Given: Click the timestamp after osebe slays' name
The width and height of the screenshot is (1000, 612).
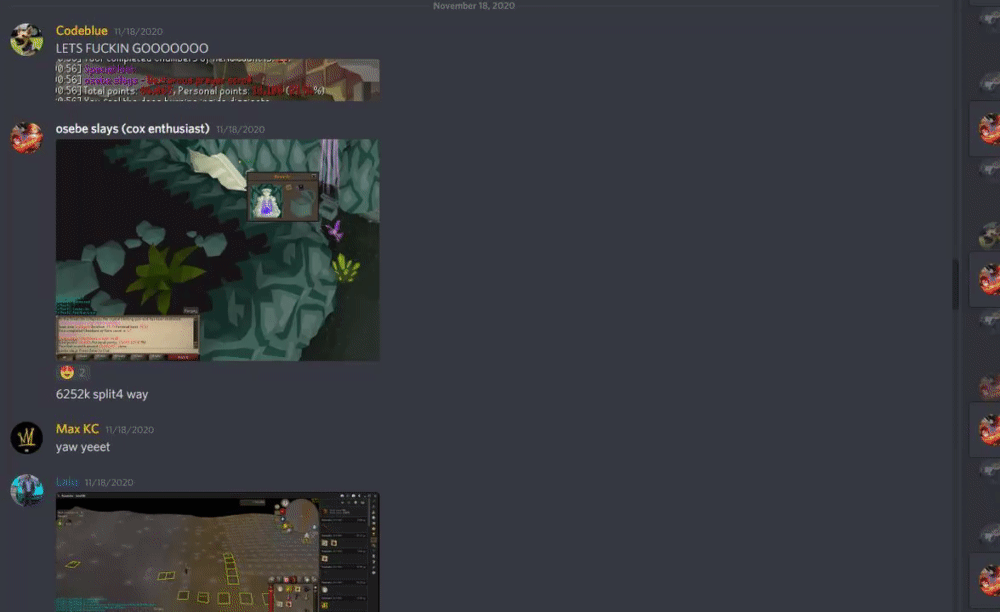Looking at the screenshot, I should point(240,130).
